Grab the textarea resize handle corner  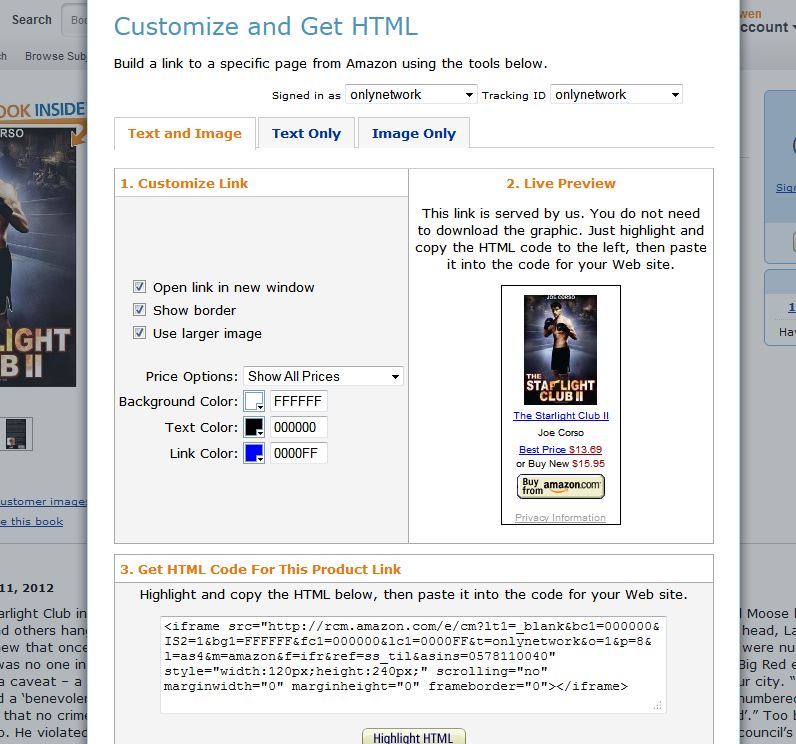(658, 705)
